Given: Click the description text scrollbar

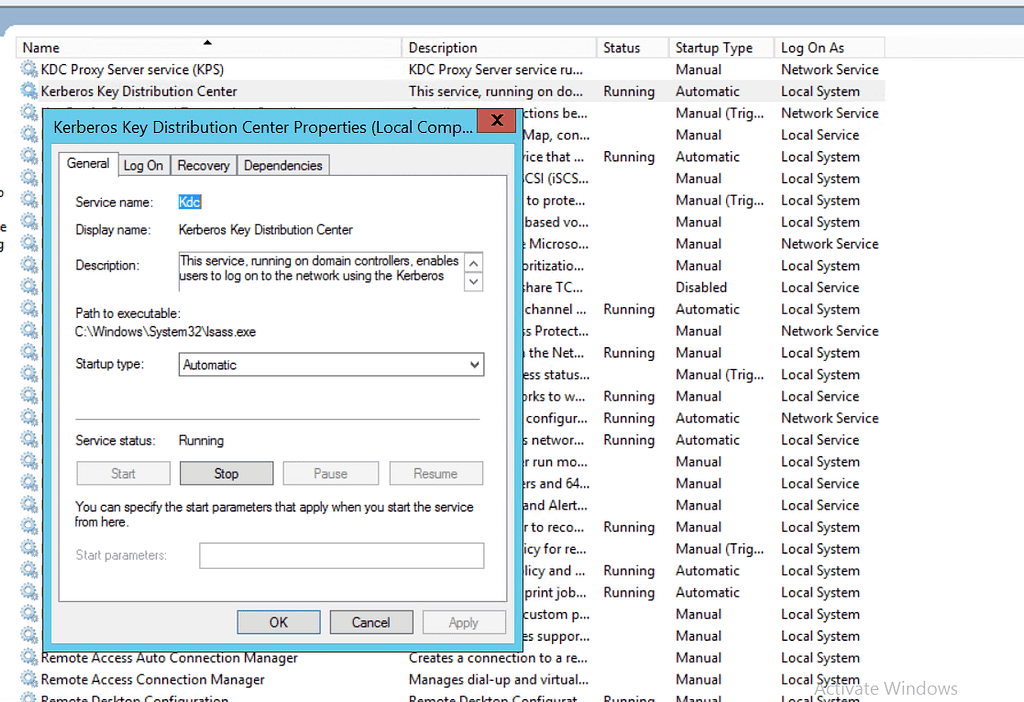Looking at the screenshot, I should tap(474, 272).
